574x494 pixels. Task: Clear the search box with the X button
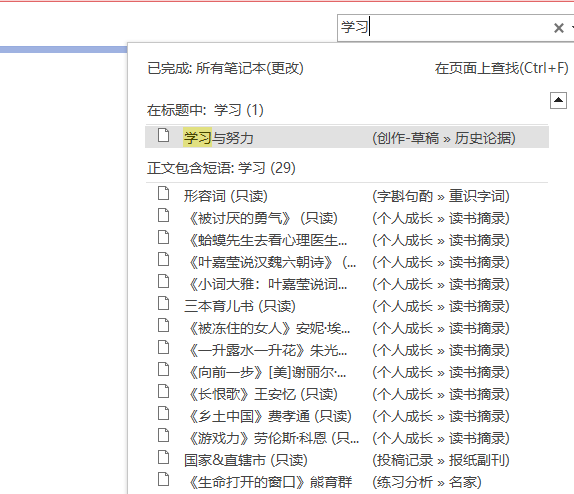559,28
